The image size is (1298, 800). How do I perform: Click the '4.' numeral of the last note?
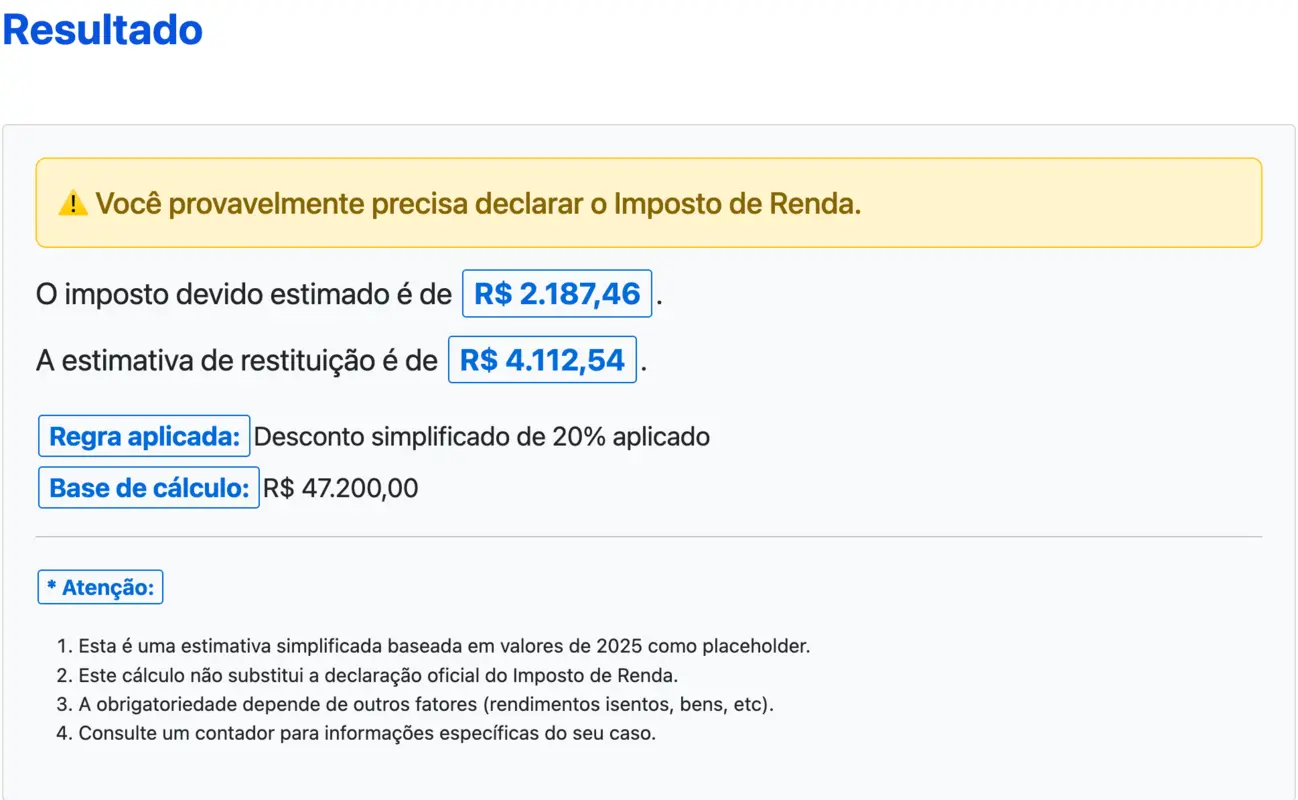click(65, 733)
